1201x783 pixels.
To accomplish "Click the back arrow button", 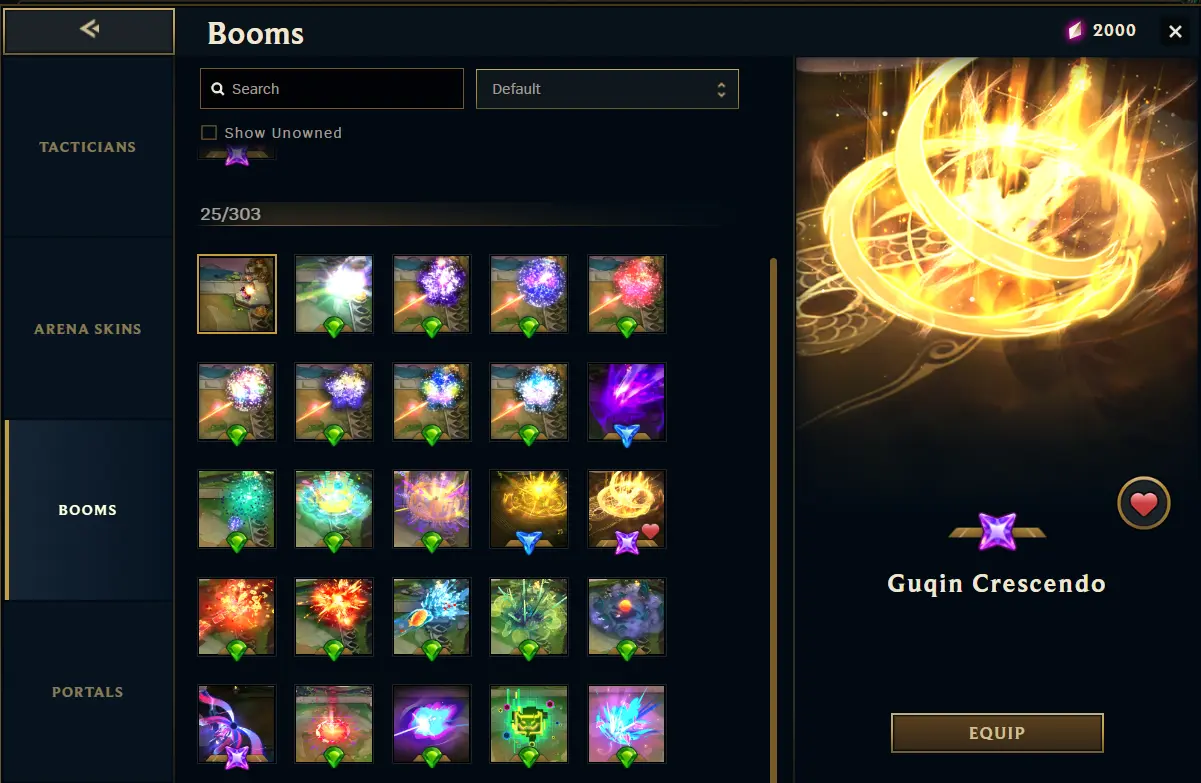I will (x=89, y=31).
